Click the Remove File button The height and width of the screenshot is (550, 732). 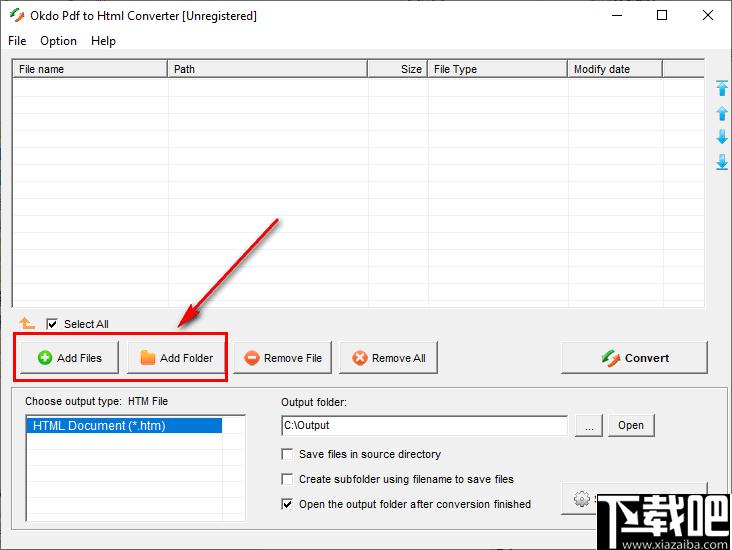[282, 358]
